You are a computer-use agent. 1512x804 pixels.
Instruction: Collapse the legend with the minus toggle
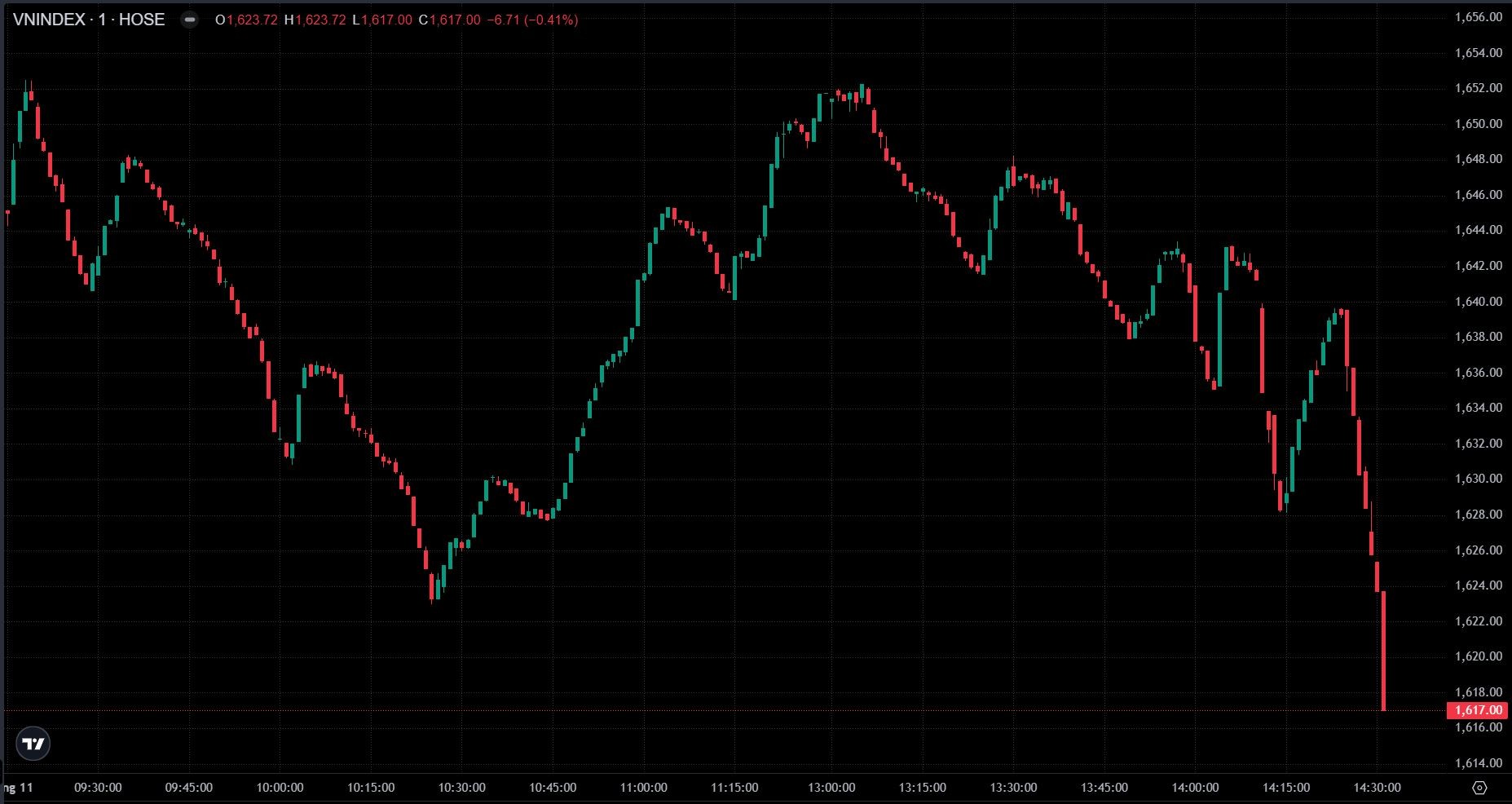189,20
